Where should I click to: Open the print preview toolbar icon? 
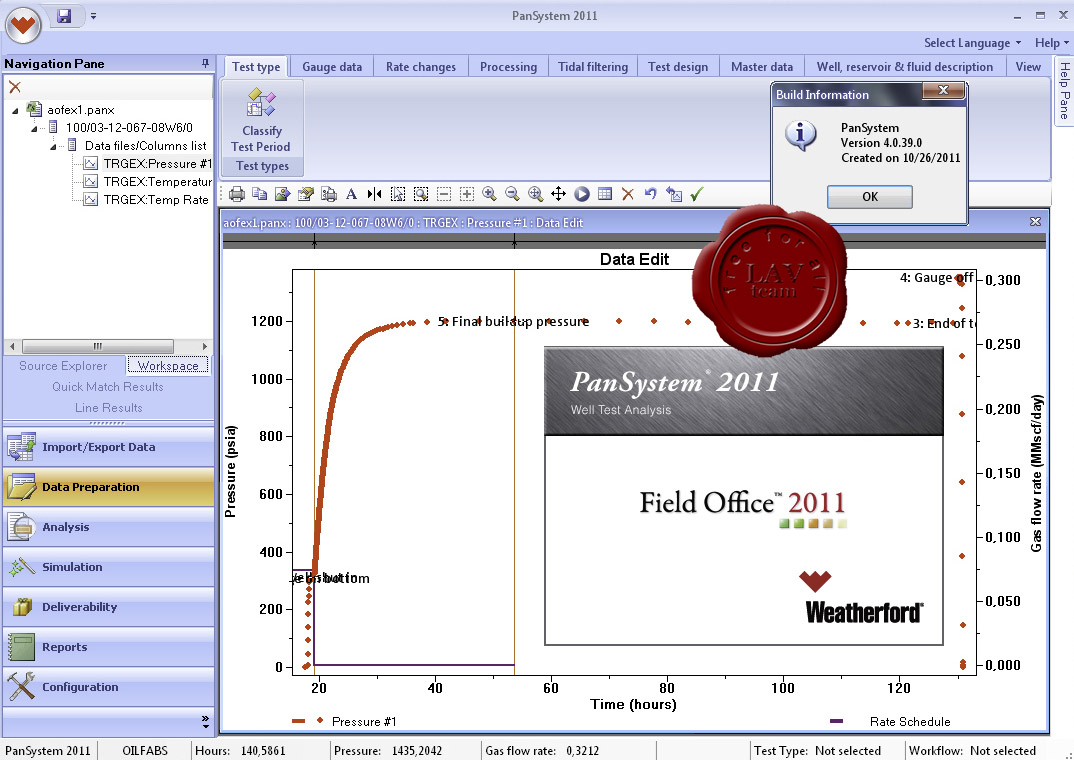pyautogui.click(x=329, y=194)
